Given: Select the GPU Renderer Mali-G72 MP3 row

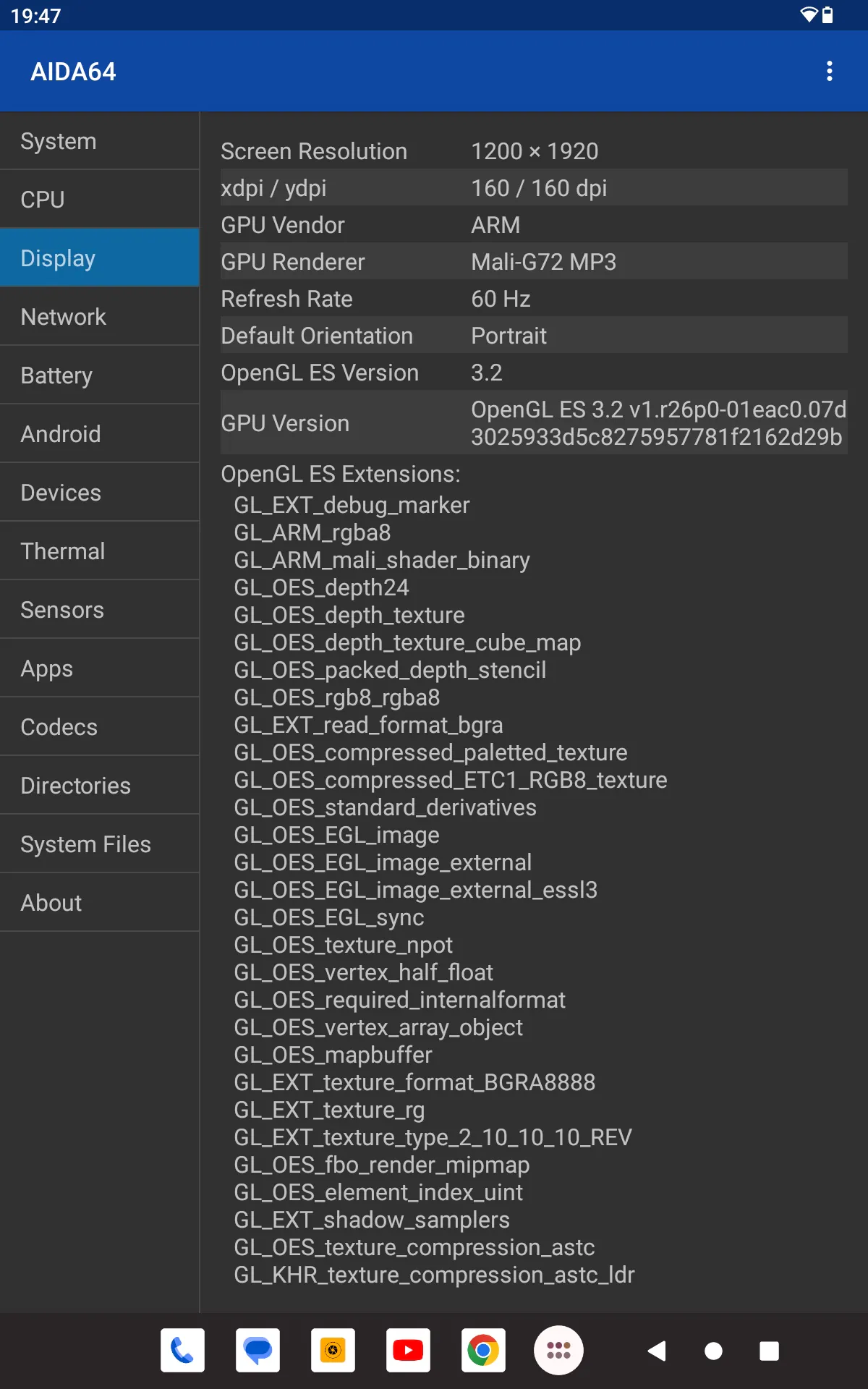Looking at the screenshot, I should pyautogui.click(x=534, y=262).
